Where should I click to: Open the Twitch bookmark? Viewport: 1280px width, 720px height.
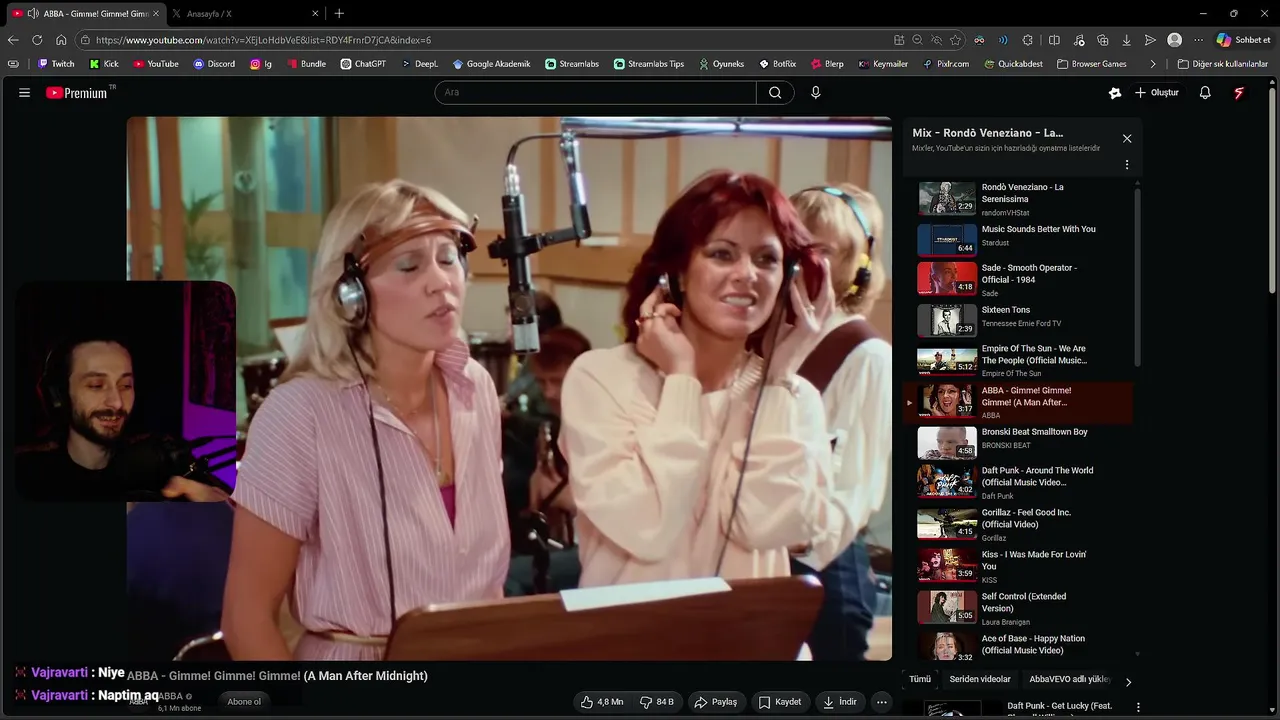point(56,64)
